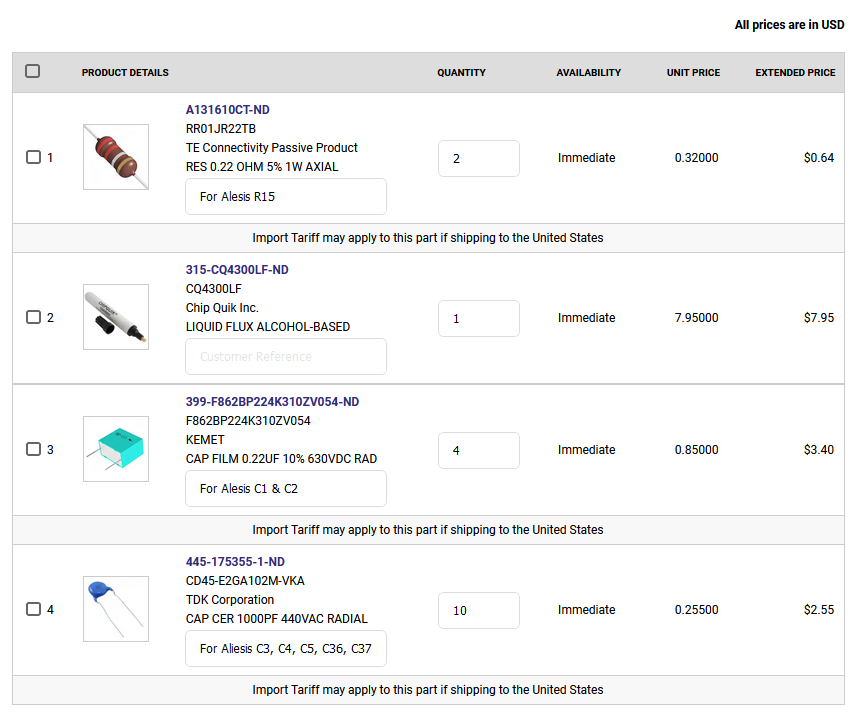Toggle the select-all checkbox in header

(x=33, y=71)
